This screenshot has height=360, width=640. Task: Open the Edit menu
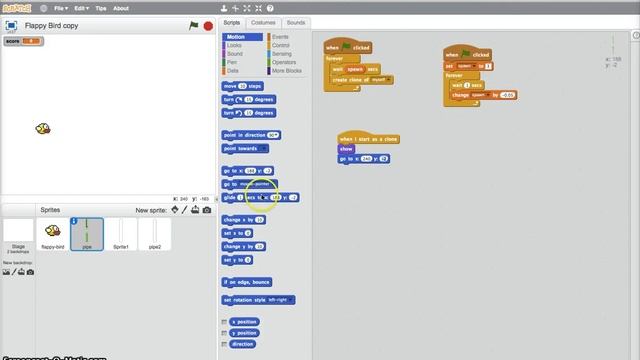coord(81,8)
